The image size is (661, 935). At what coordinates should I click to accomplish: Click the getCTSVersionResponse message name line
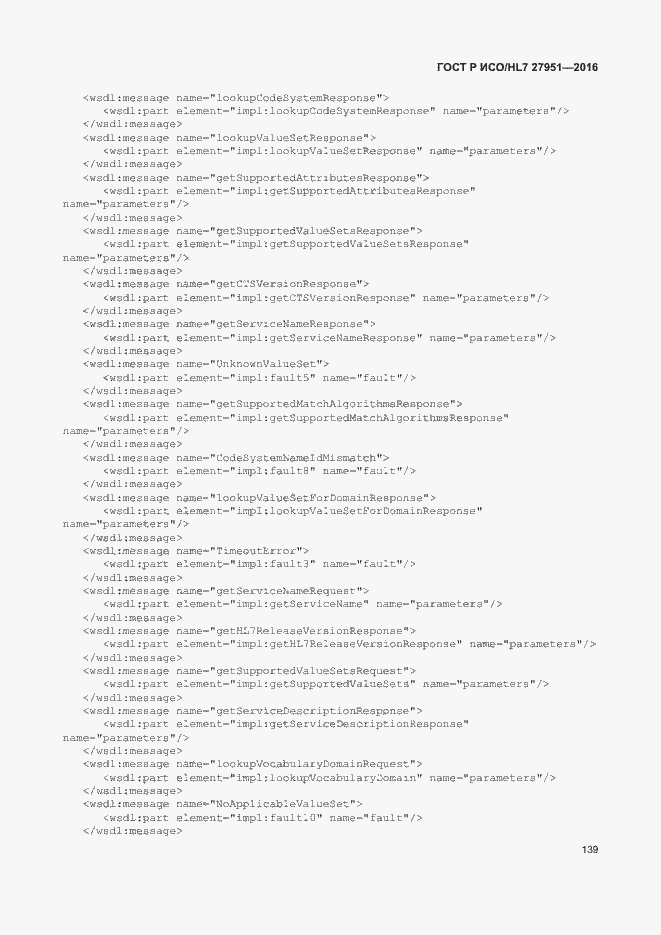(x=226, y=284)
